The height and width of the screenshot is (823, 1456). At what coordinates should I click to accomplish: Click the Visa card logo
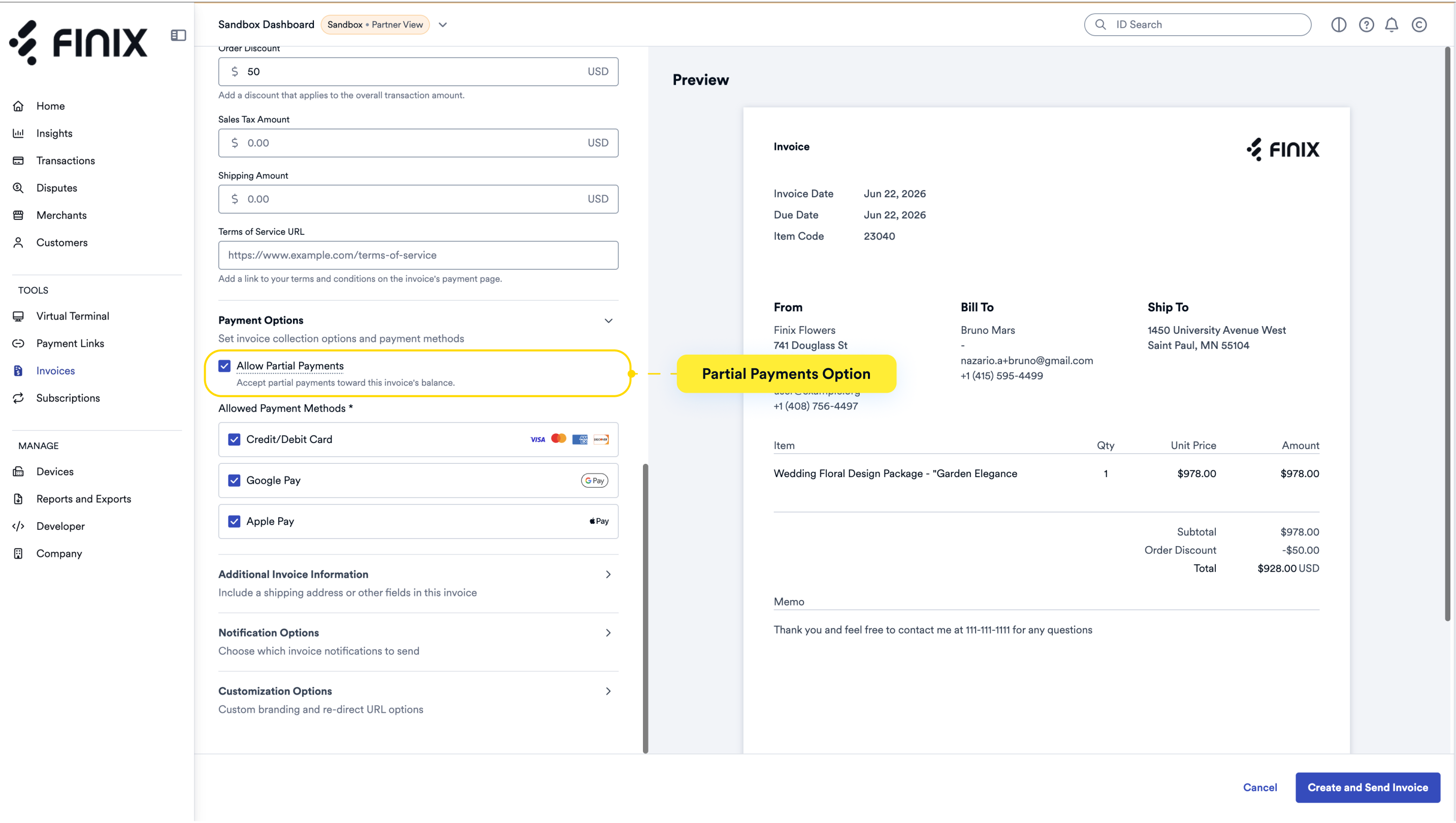537,439
